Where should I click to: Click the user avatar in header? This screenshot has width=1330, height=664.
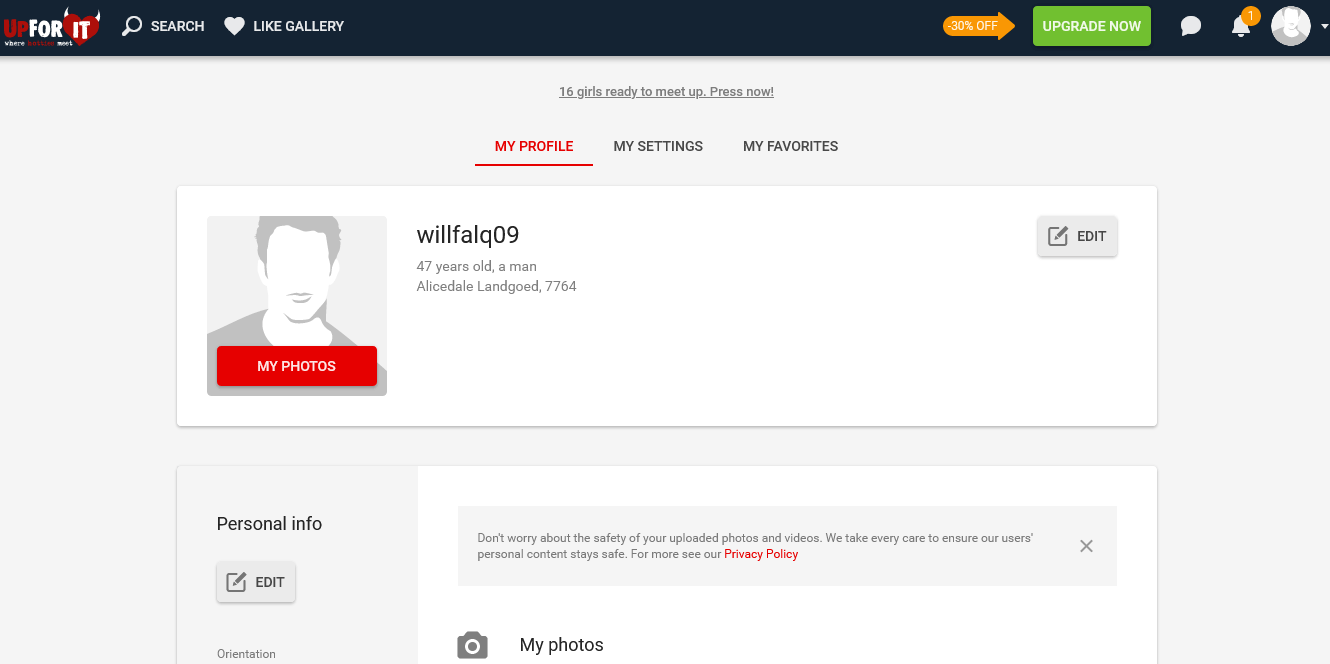(x=1290, y=26)
